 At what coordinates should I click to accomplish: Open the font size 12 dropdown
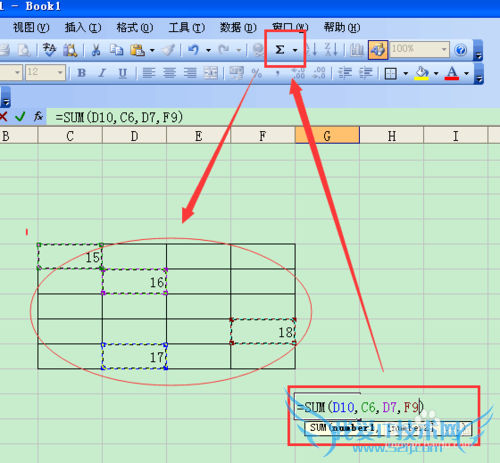(60, 72)
